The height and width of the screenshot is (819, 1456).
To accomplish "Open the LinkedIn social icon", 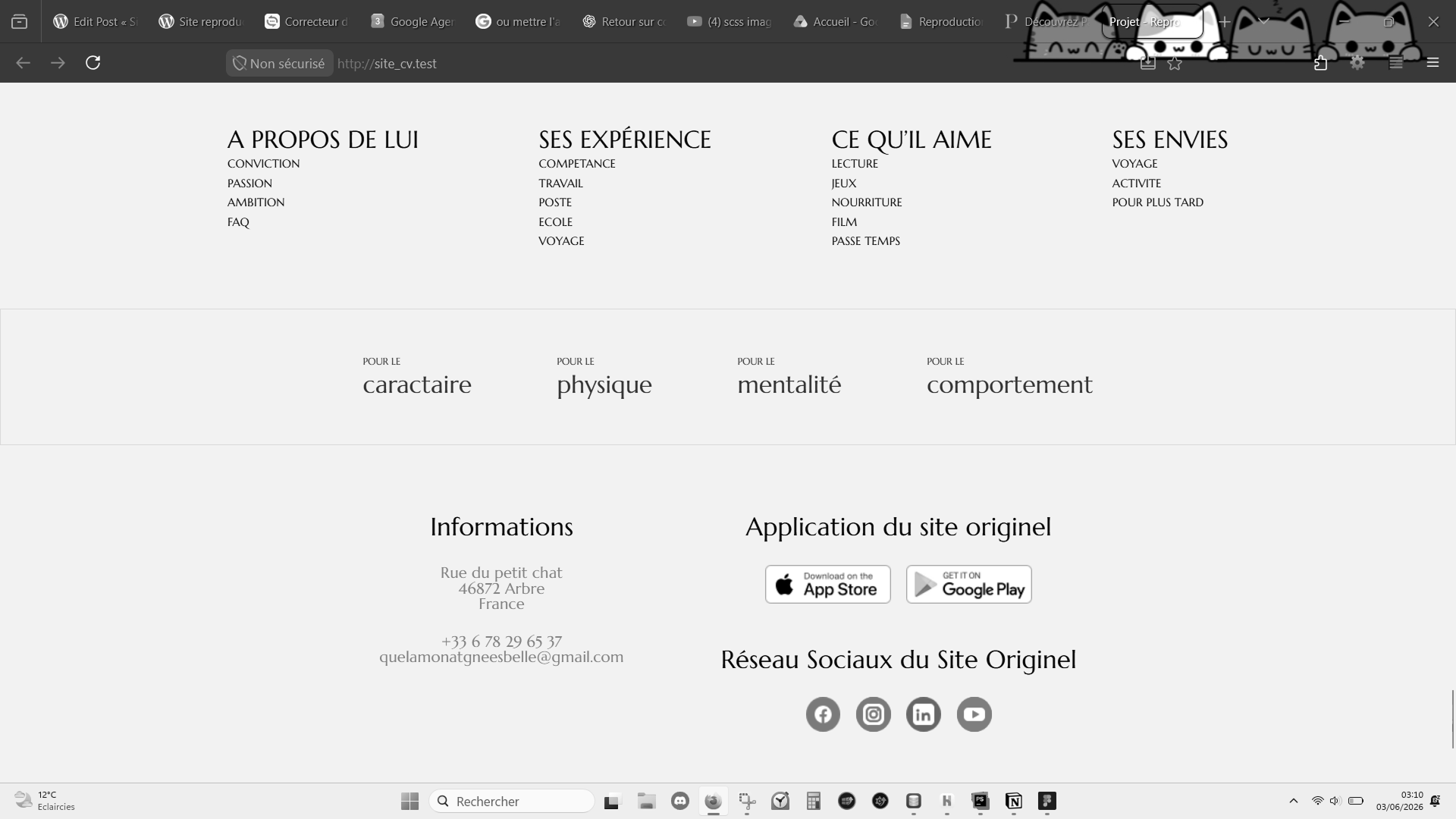I will pyautogui.click(x=924, y=714).
